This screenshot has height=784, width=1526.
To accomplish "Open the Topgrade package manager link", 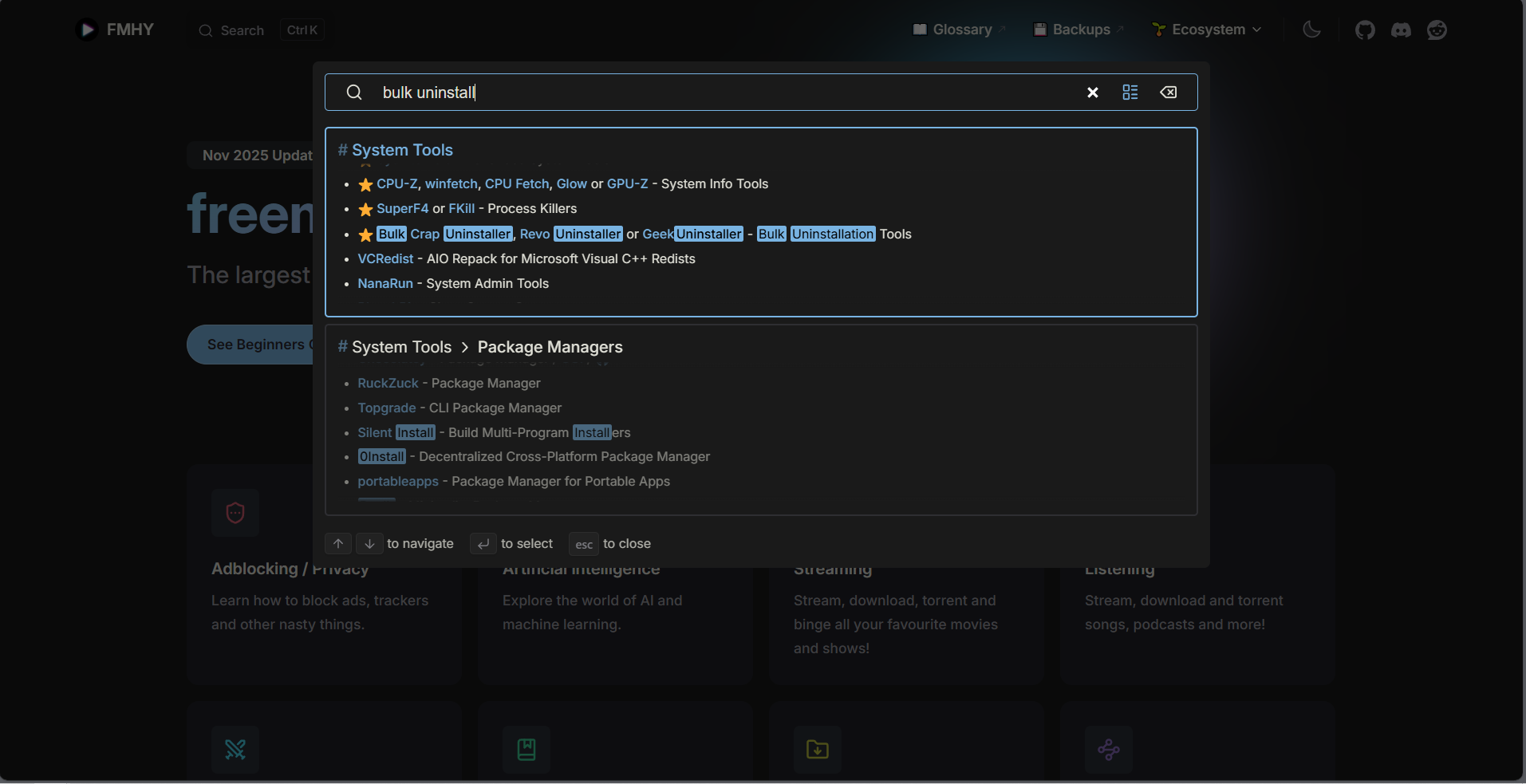I will point(386,408).
